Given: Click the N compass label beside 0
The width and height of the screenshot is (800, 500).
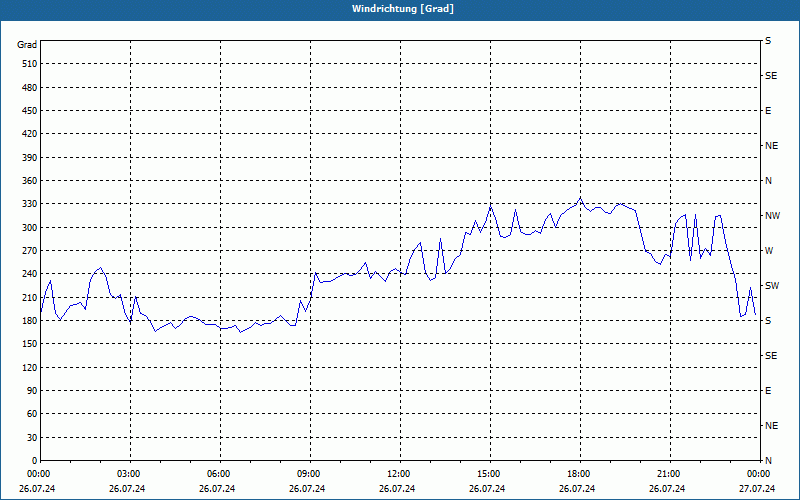Looking at the screenshot, I should tap(768, 461).
